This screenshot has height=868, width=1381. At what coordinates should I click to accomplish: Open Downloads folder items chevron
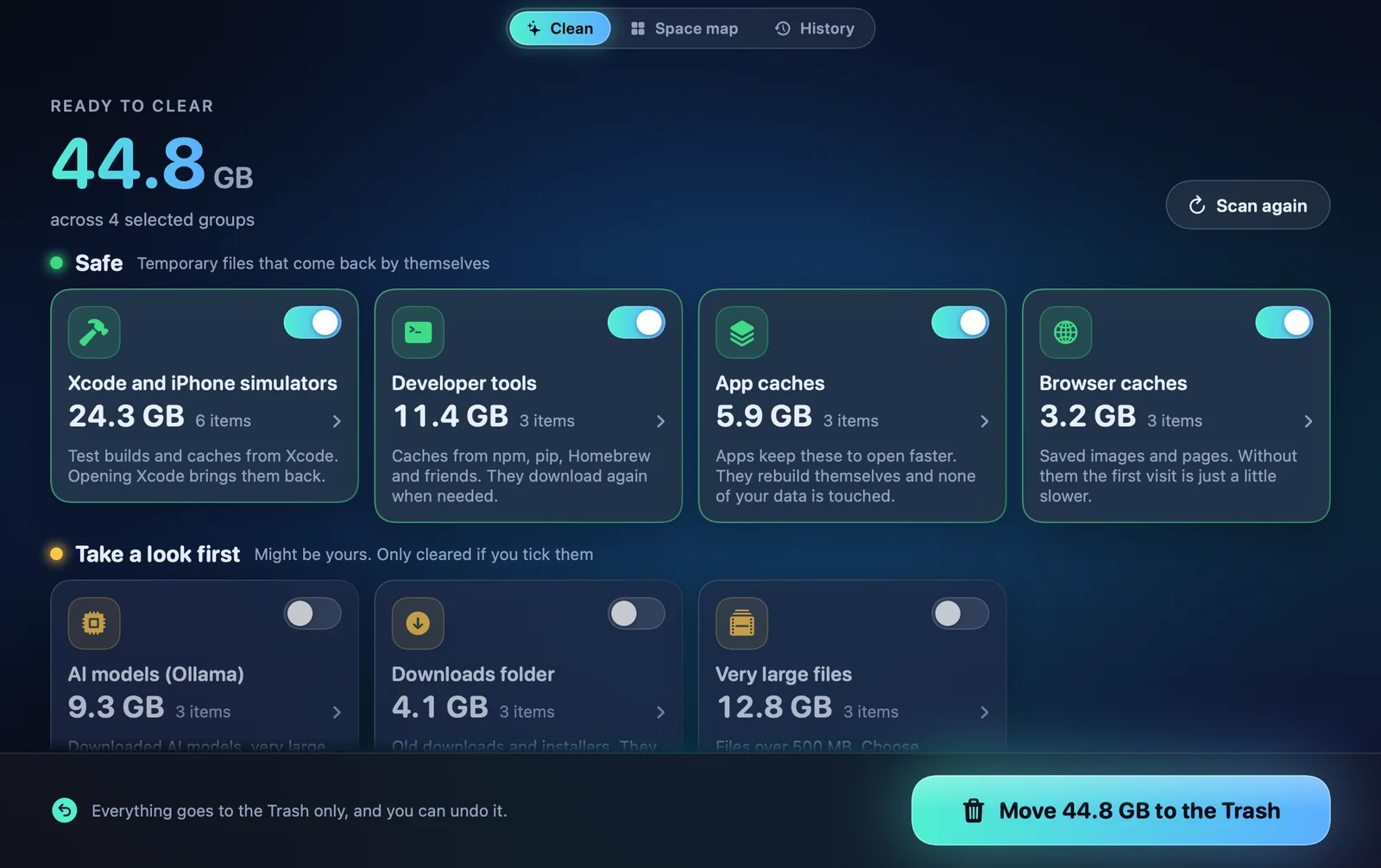click(660, 712)
